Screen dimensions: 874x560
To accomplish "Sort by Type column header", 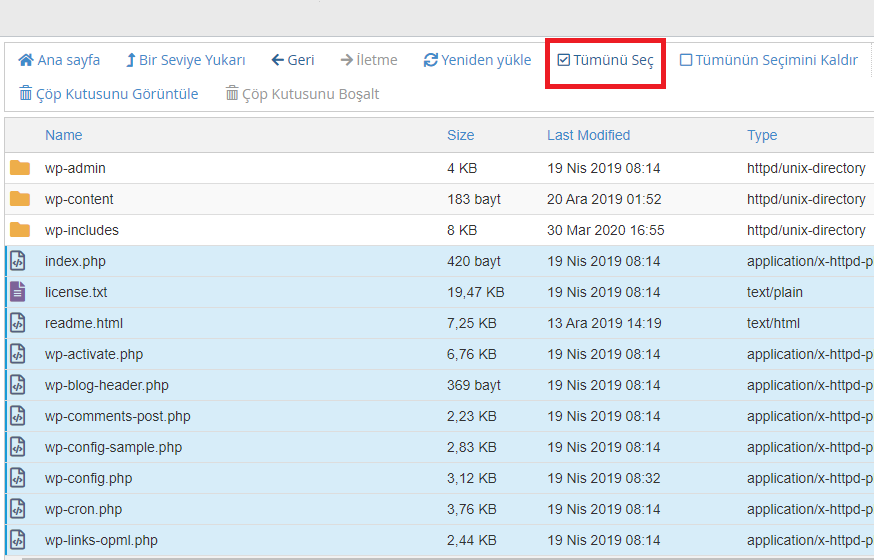I will click(x=762, y=135).
